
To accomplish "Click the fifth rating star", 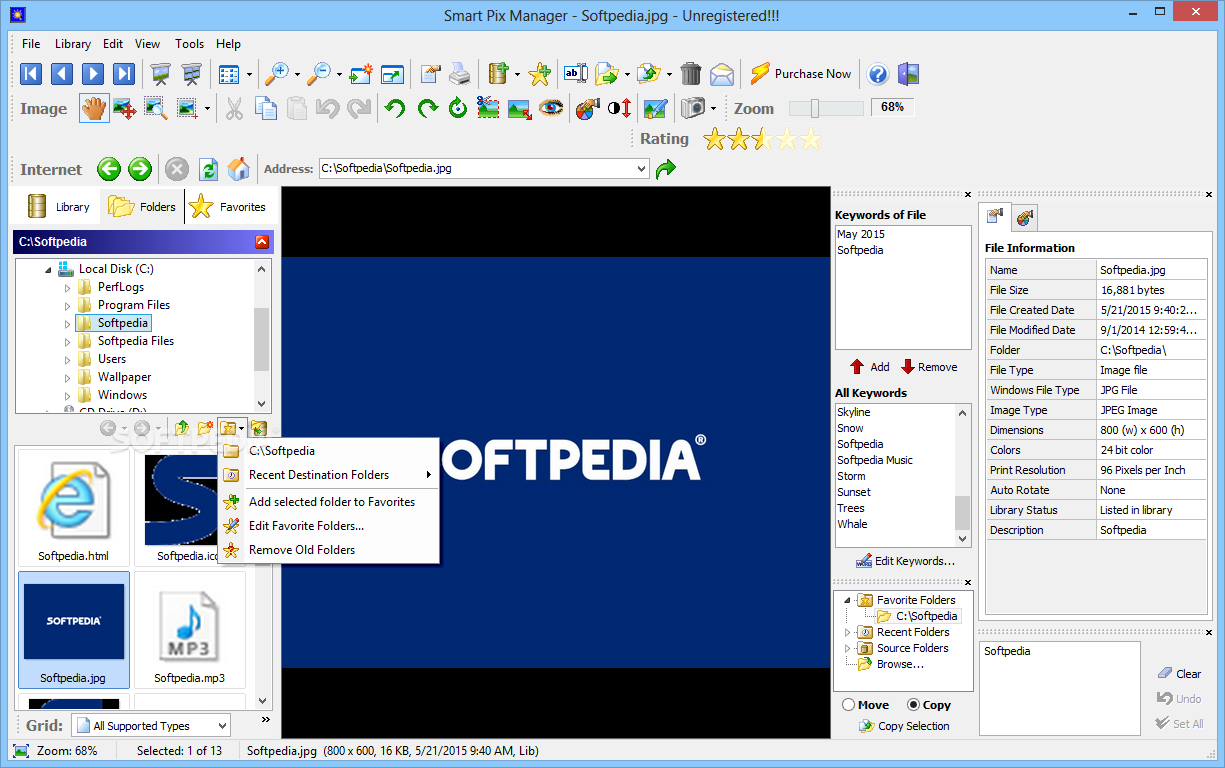I will (809, 139).
